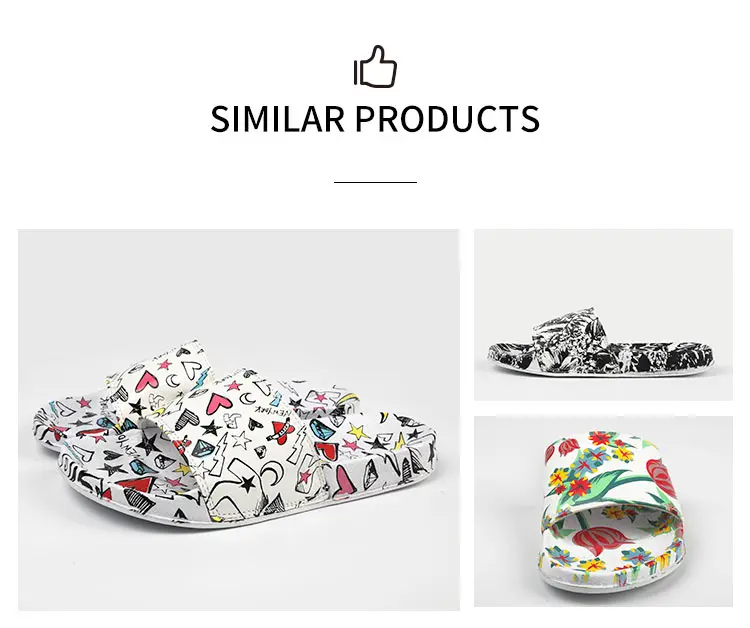Open the floral print slide product image
The image size is (750, 628).
603,511
